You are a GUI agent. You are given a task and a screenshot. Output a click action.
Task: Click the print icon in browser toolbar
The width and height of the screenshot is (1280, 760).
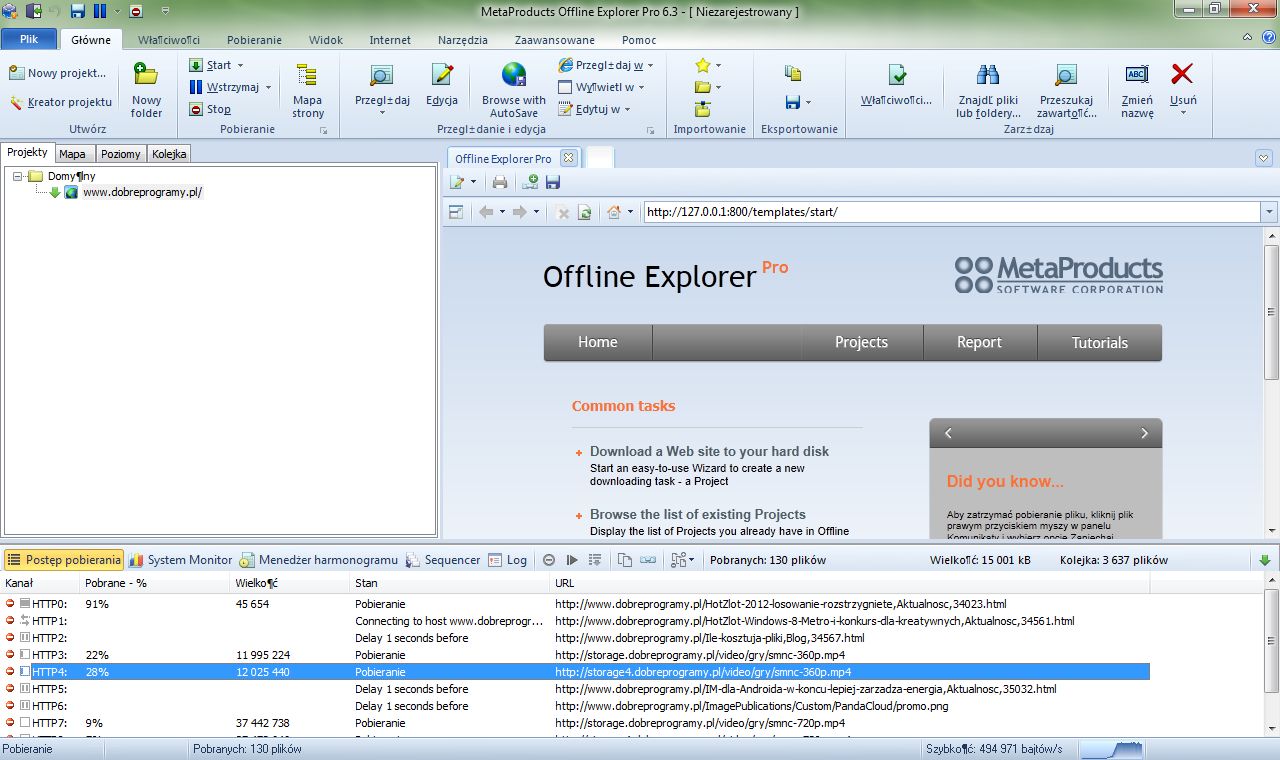[x=500, y=182]
